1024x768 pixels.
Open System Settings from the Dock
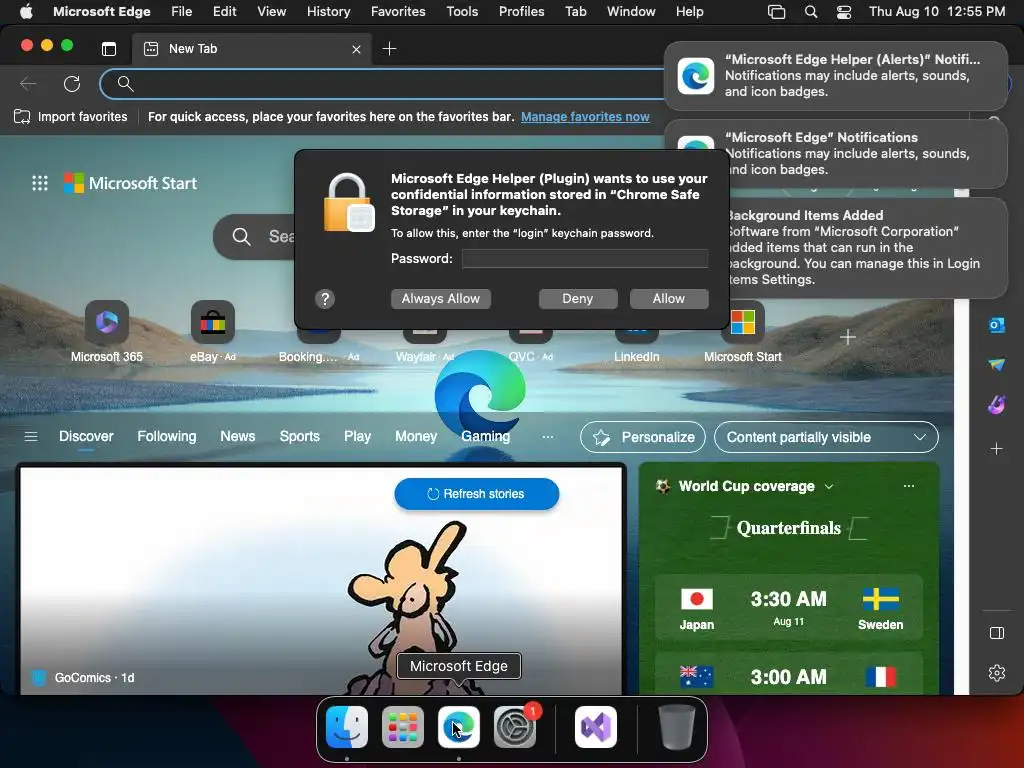pyautogui.click(x=515, y=726)
